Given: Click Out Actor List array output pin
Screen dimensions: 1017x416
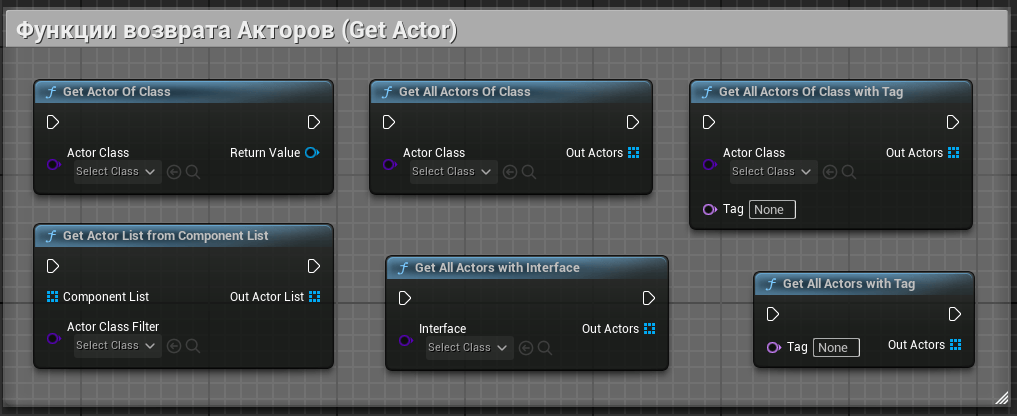Looking at the screenshot, I should pyautogui.click(x=314, y=297).
